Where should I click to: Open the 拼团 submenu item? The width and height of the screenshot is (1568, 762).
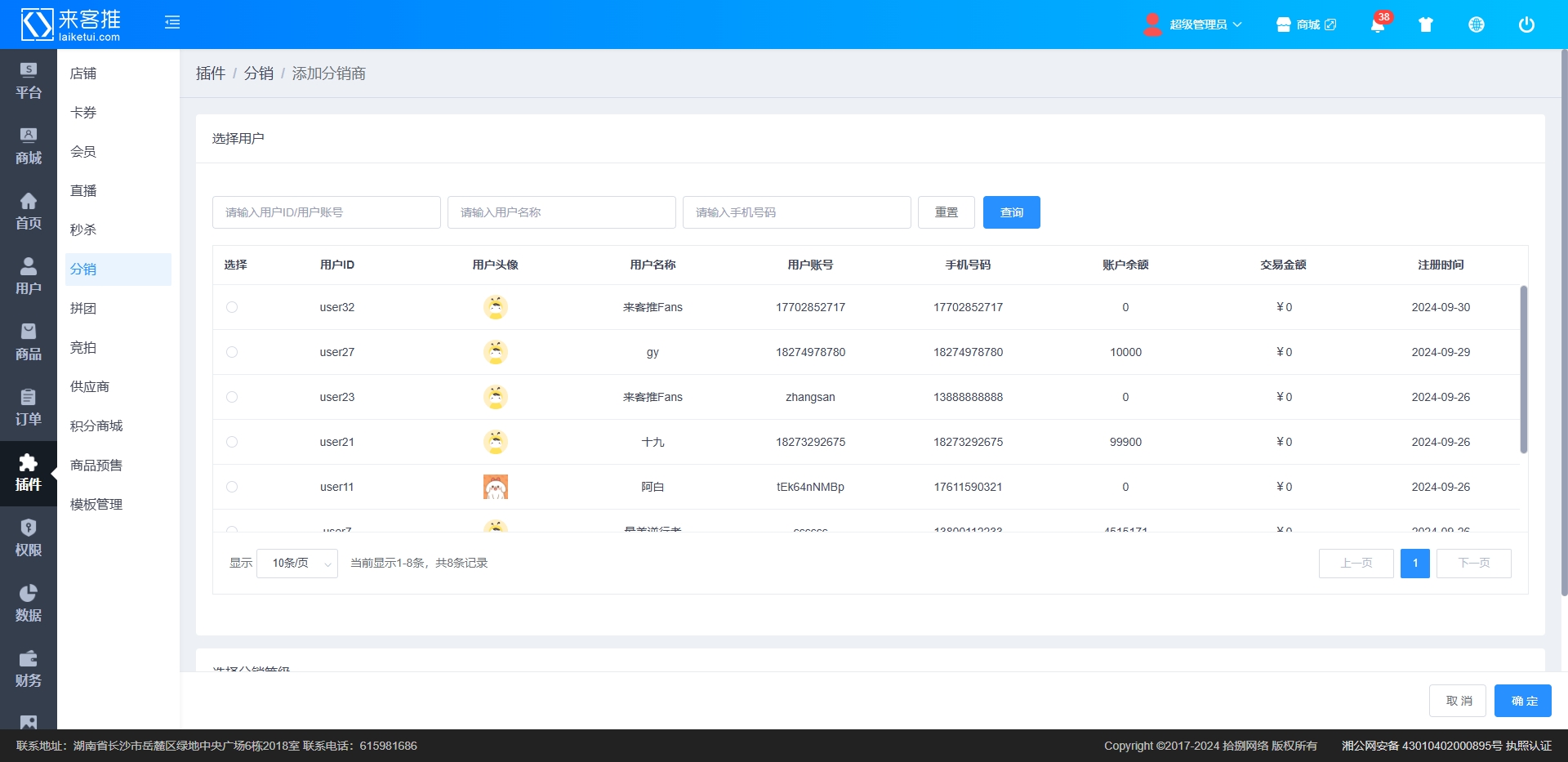83,309
